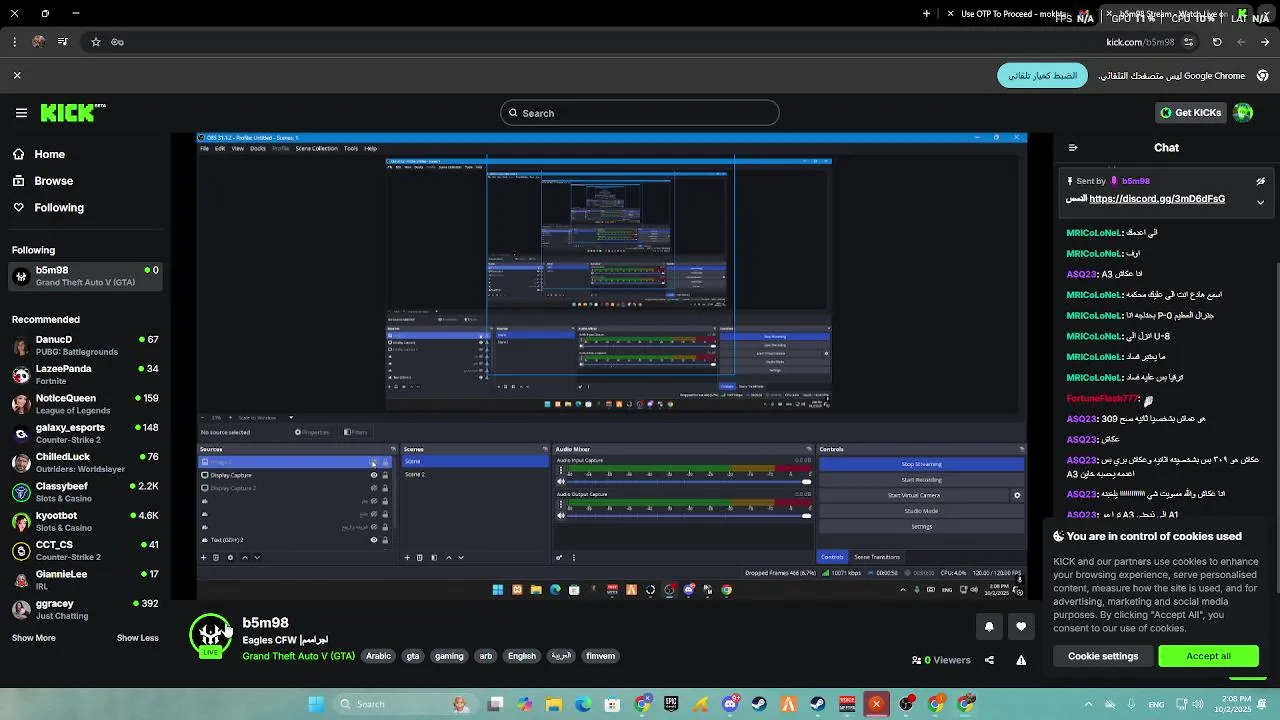Image resolution: width=1280 pixels, height=720 pixels.
Task: Open Cookie settings
Action: (x=1103, y=656)
